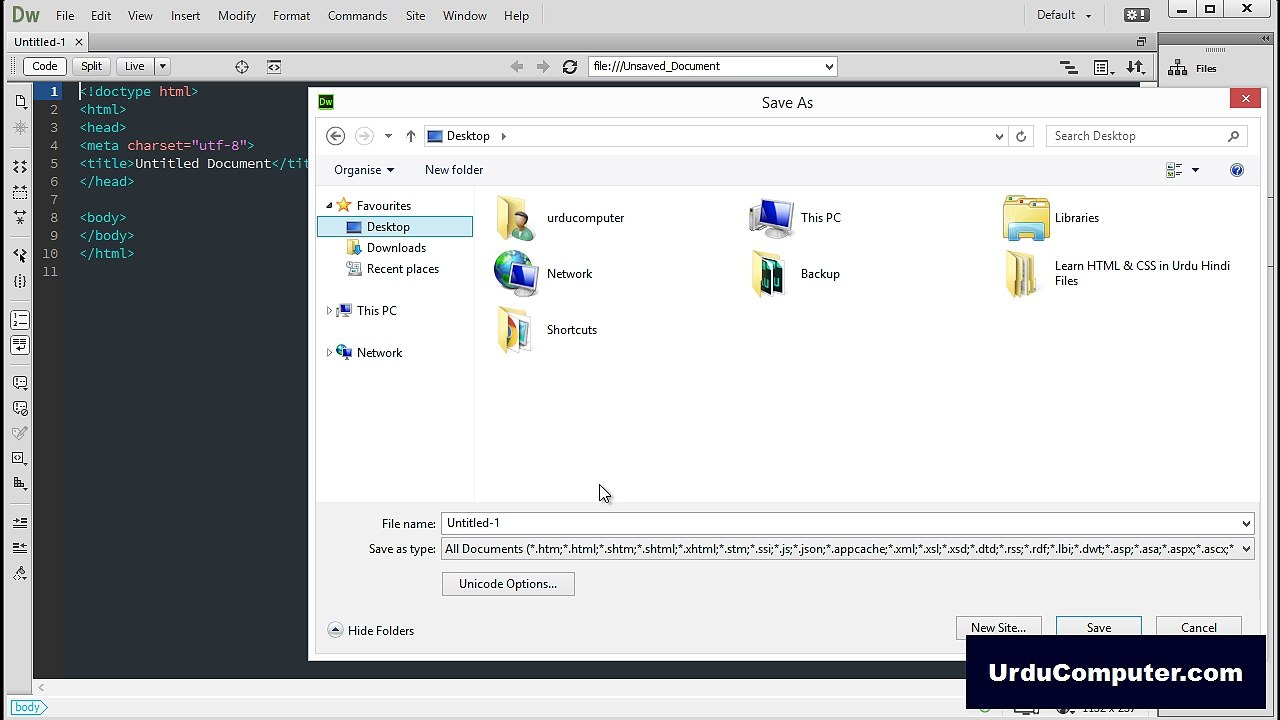Open the Modify menu
The width and height of the screenshot is (1280, 720).
pos(237,15)
